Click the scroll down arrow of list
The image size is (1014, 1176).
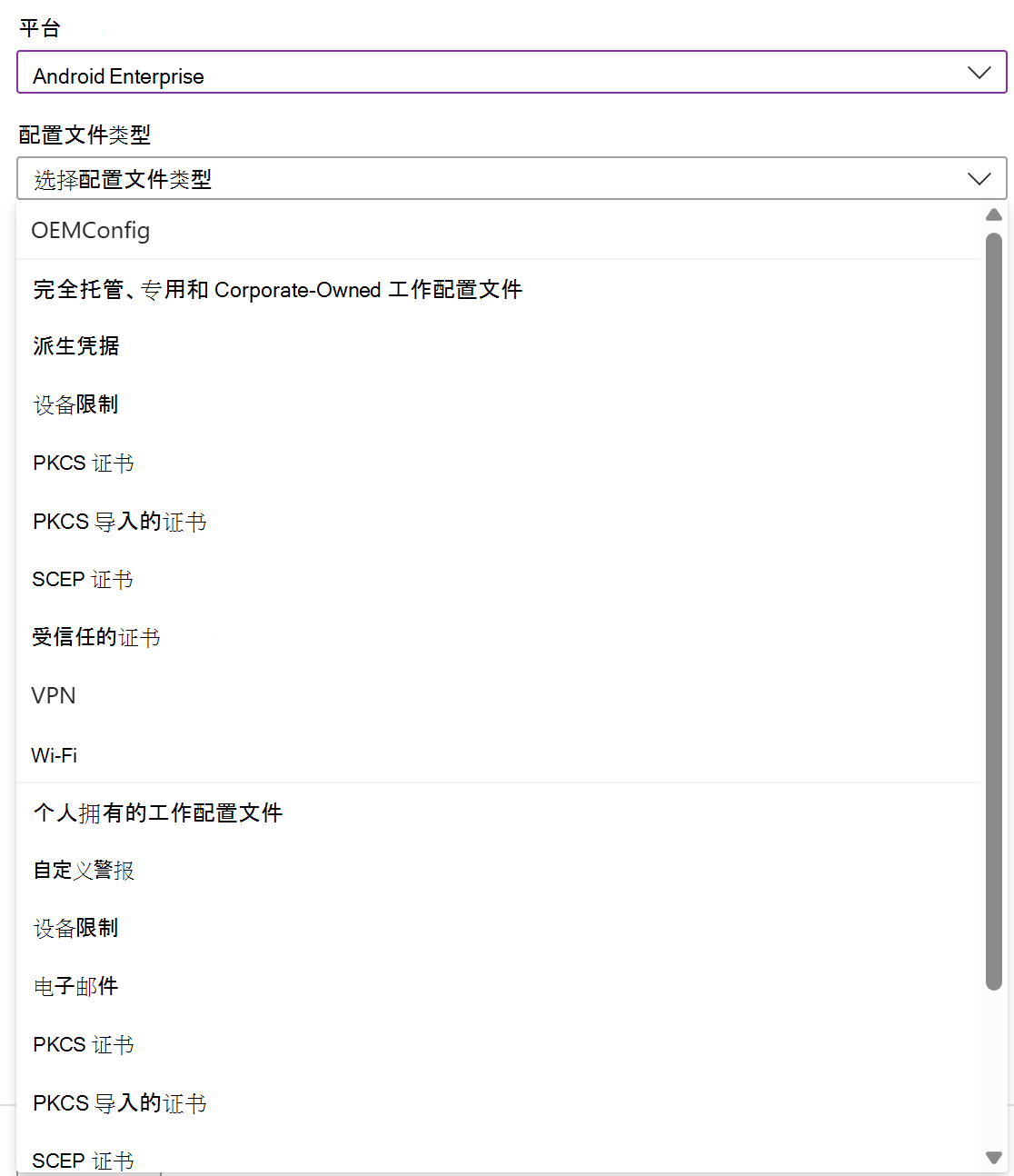click(x=994, y=1158)
